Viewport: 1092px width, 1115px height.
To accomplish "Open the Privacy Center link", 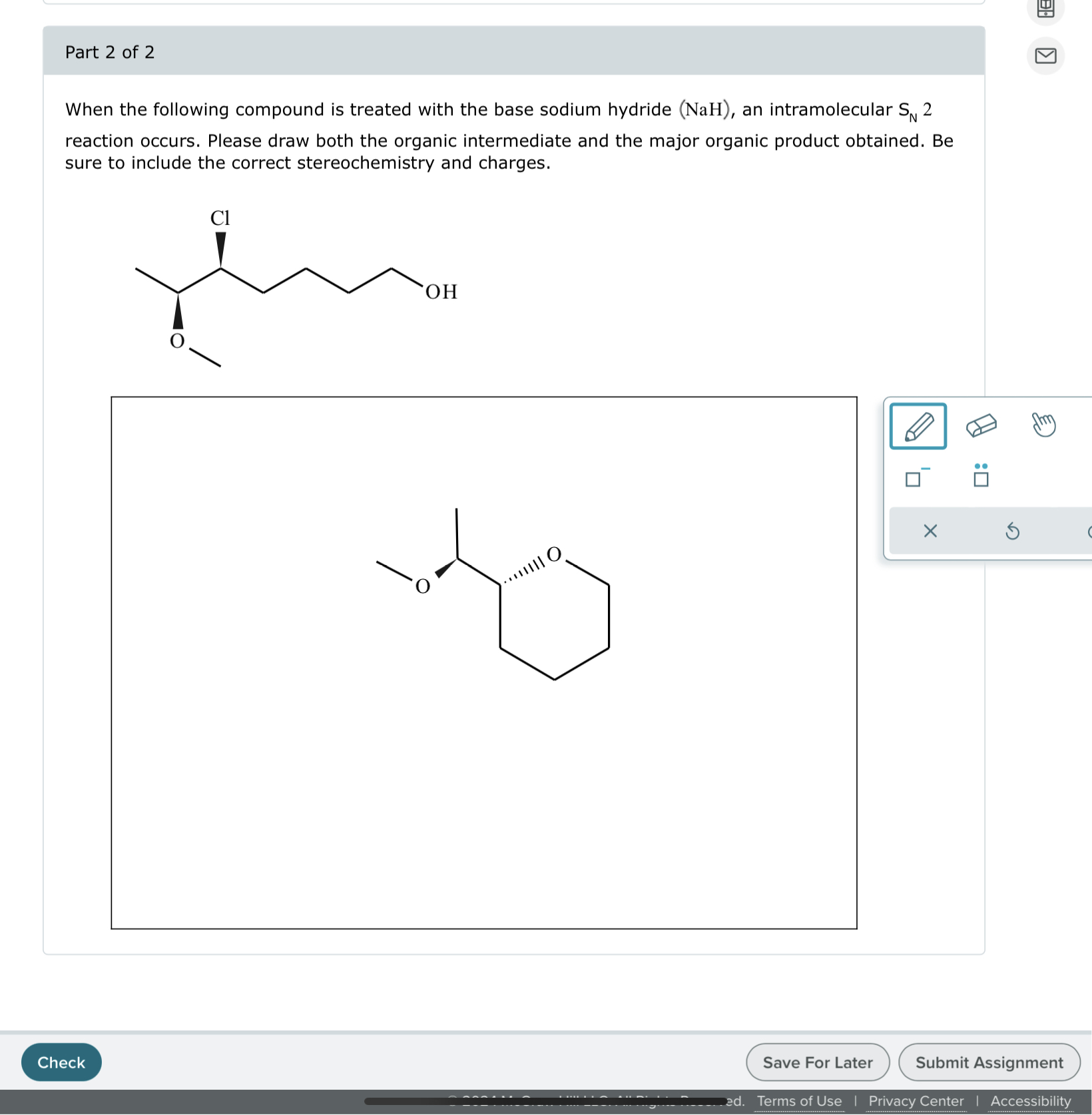I will pos(916,1100).
